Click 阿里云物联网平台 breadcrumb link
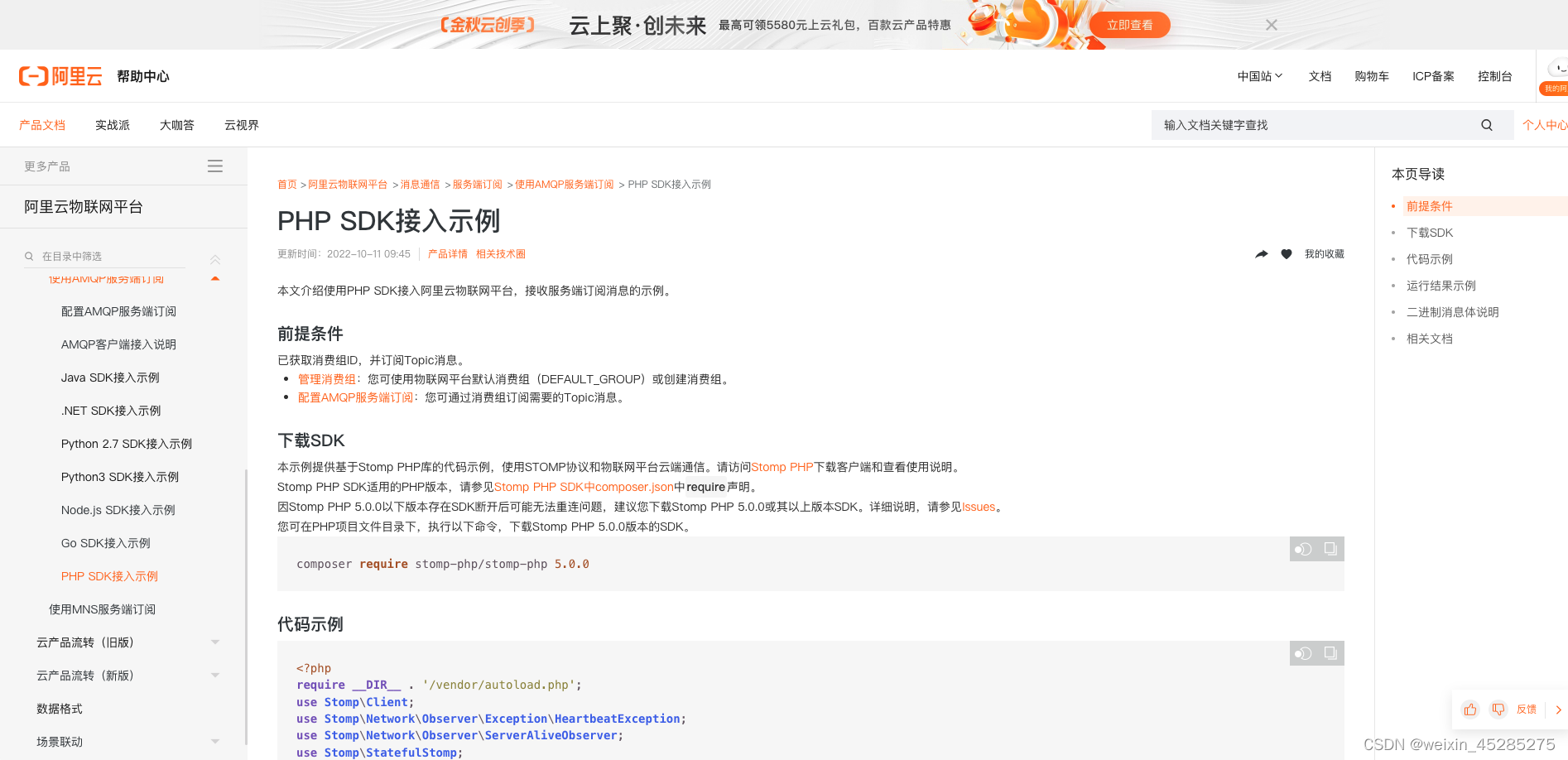The width and height of the screenshot is (1568, 760). point(348,185)
